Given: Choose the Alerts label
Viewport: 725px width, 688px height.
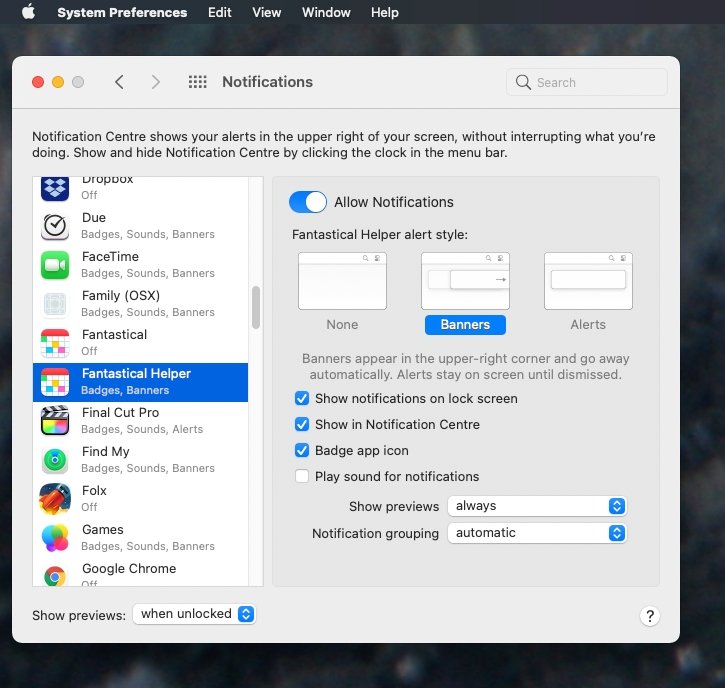Looking at the screenshot, I should tap(588, 325).
